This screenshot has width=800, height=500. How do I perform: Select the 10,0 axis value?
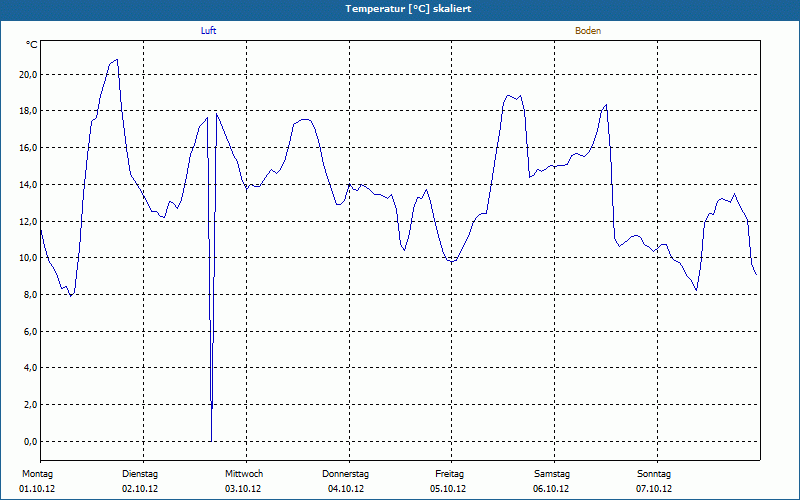pyautogui.click(x=29, y=258)
